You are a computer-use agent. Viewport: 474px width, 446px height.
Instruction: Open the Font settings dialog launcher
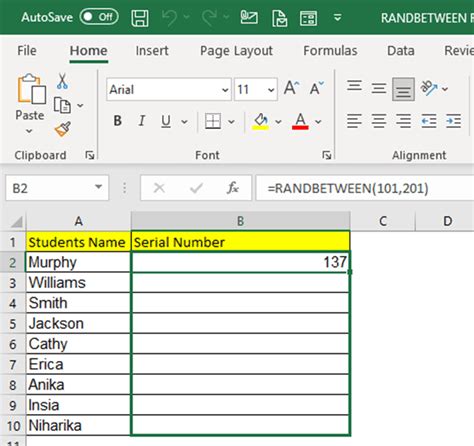tap(327, 155)
